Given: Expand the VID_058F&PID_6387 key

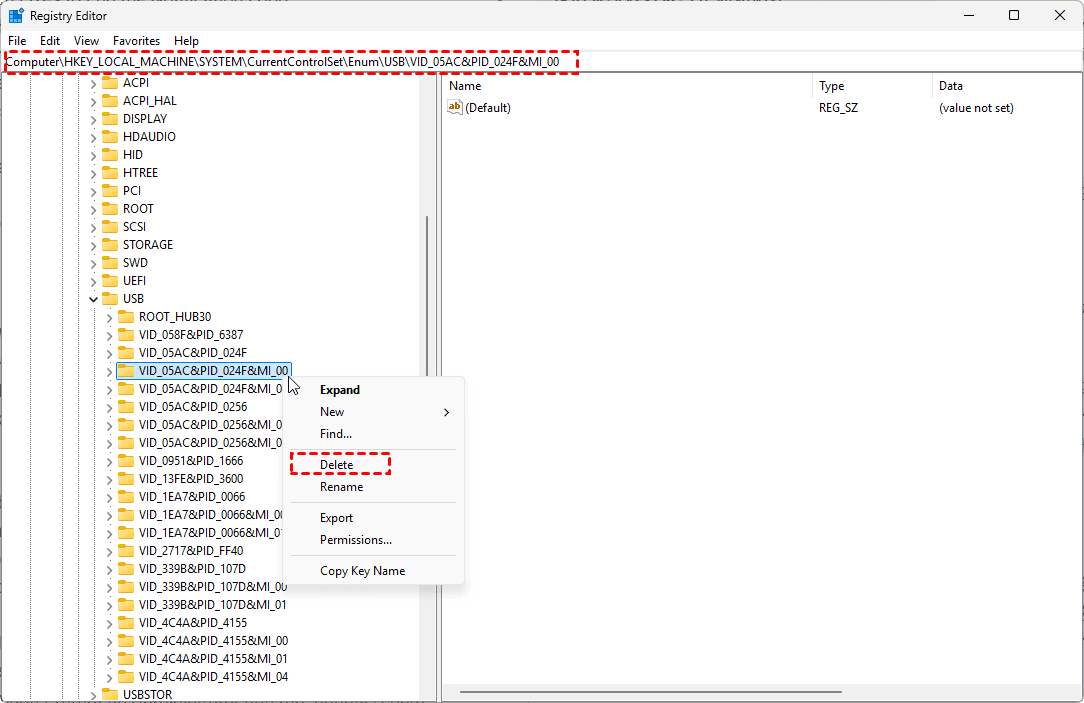Looking at the screenshot, I should click(110, 335).
